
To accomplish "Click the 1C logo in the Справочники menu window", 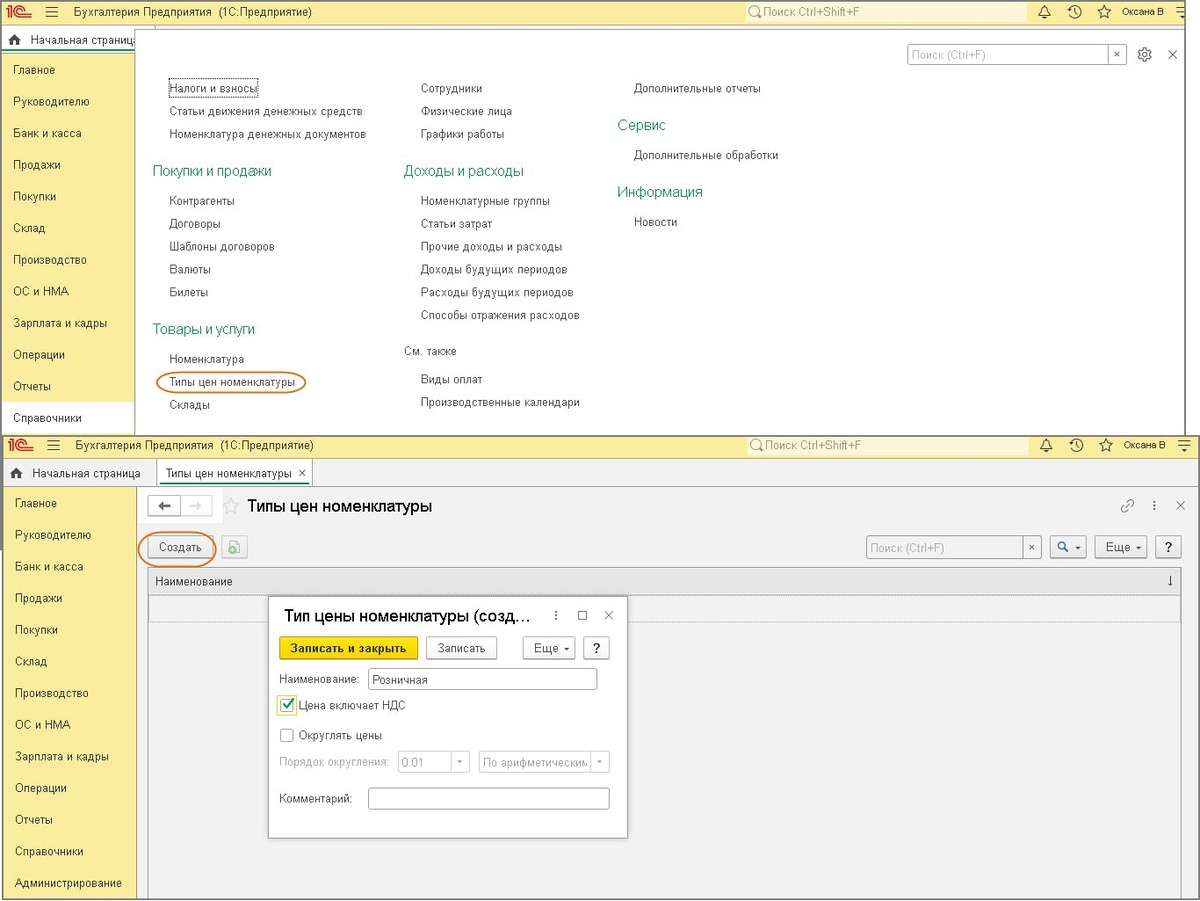I will tap(20, 12).
